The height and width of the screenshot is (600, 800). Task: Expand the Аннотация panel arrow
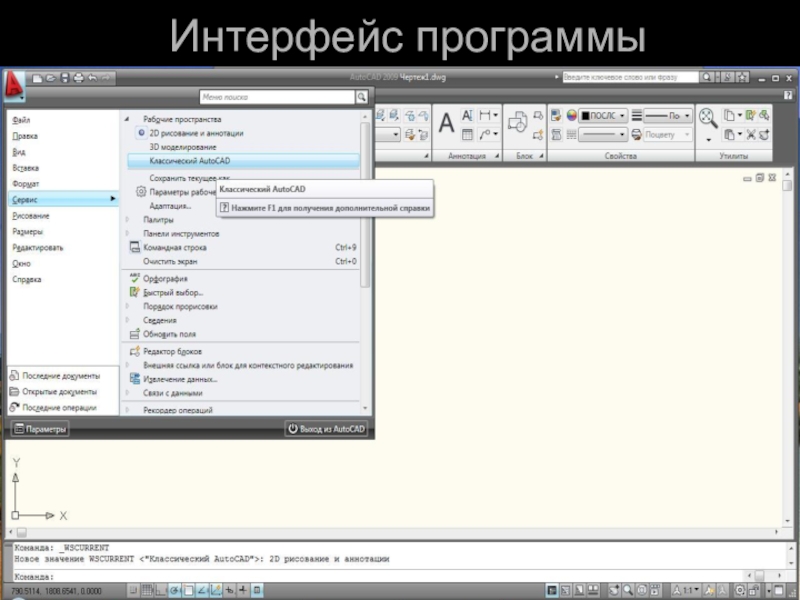[496, 156]
